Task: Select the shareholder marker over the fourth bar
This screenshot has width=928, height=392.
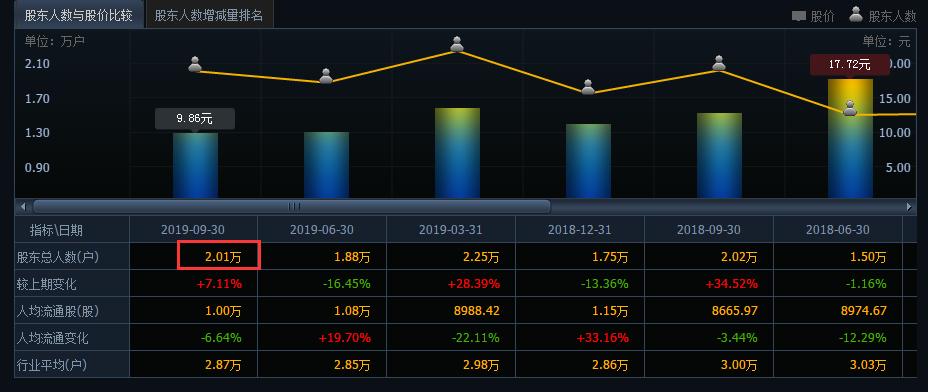Action: (588, 87)
